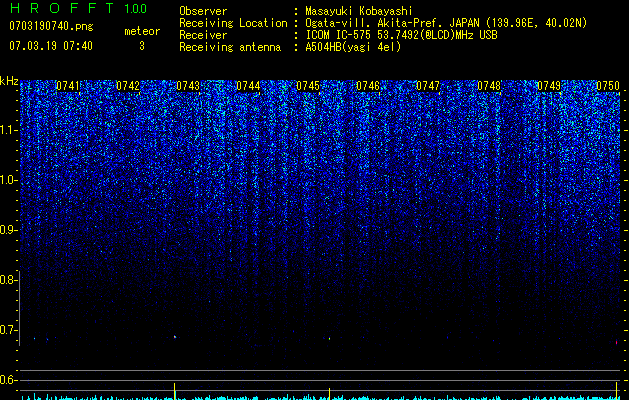Click the Receiving Location line text

coord(383,23)
